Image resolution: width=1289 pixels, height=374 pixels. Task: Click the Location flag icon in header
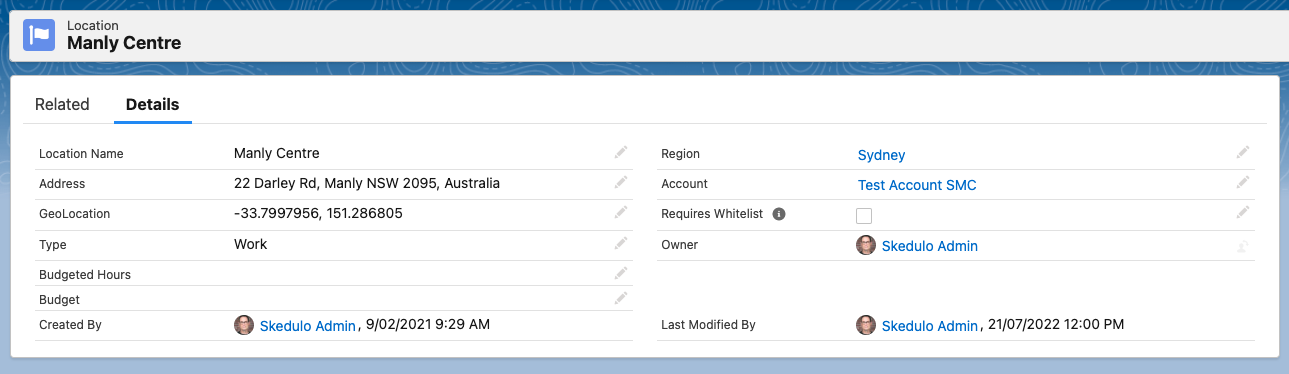click(x=39, y=35)
